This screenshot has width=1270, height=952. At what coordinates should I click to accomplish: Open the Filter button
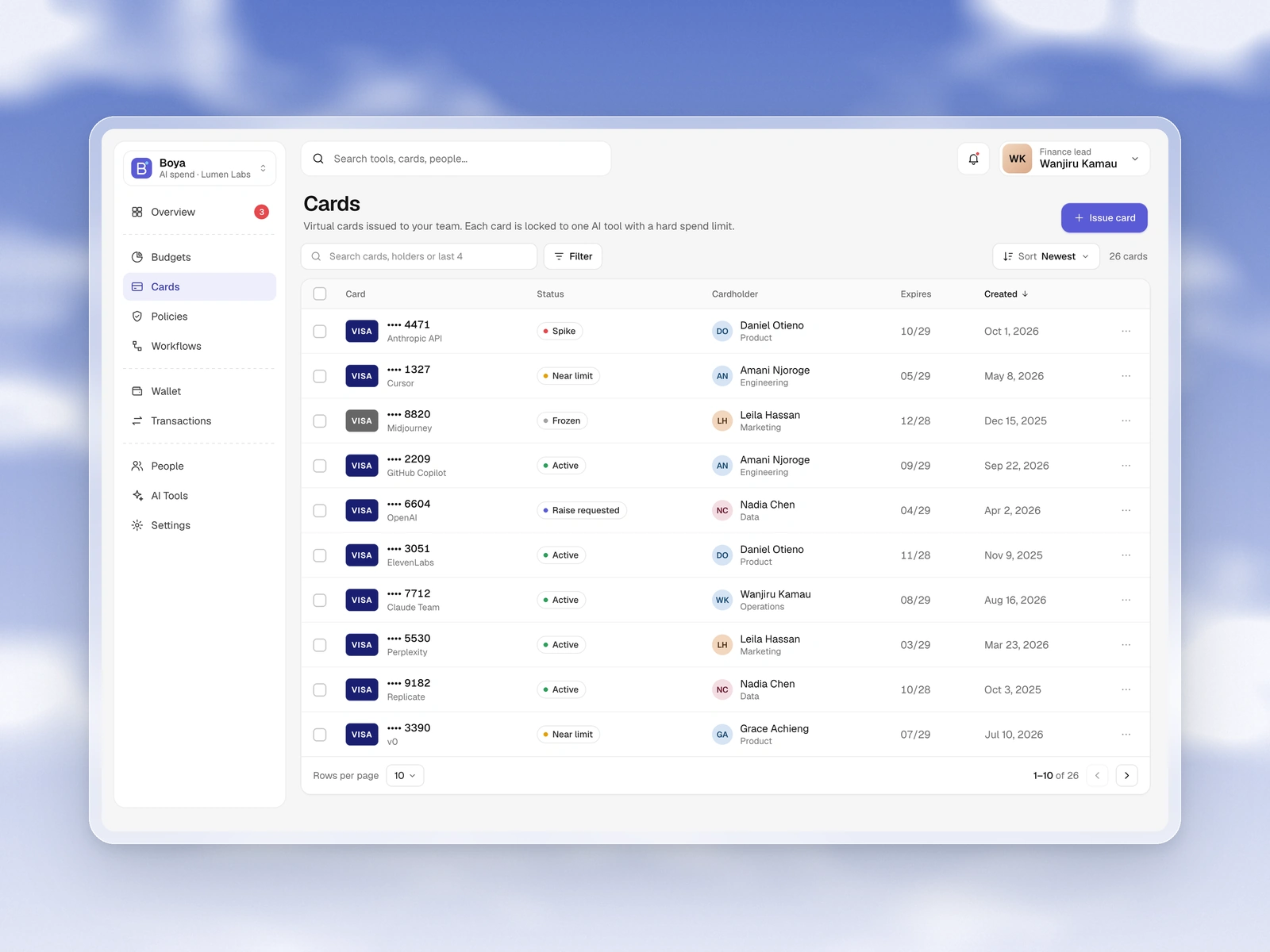573,256
